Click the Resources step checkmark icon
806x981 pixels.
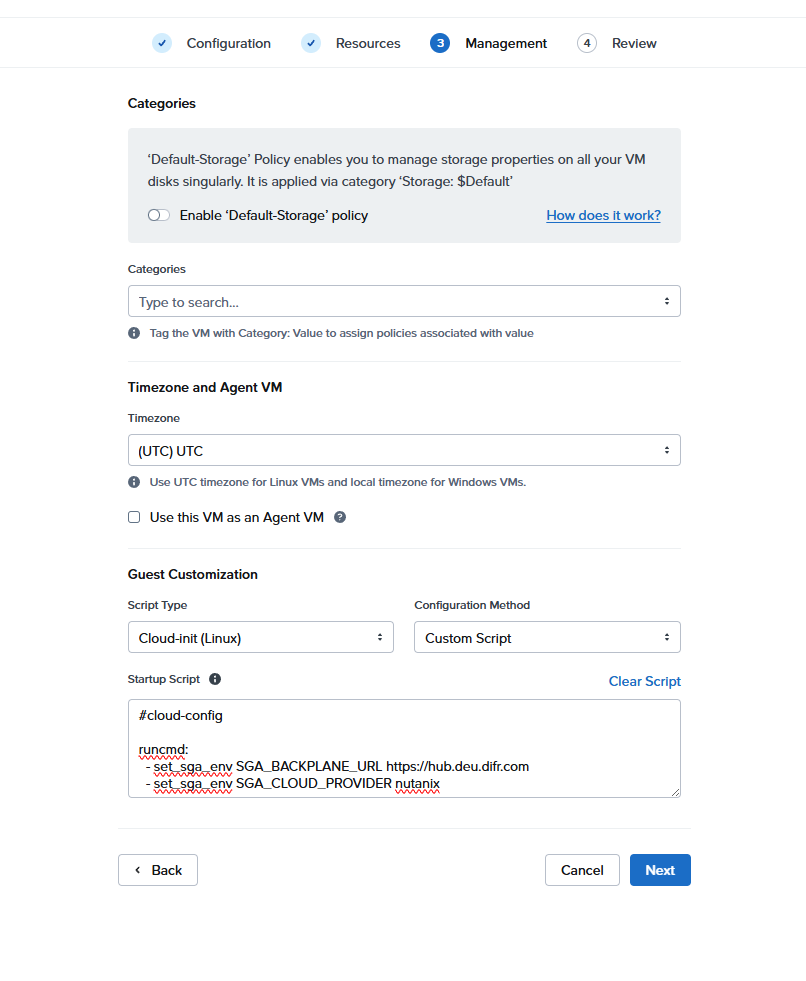(x=311, y=43)
